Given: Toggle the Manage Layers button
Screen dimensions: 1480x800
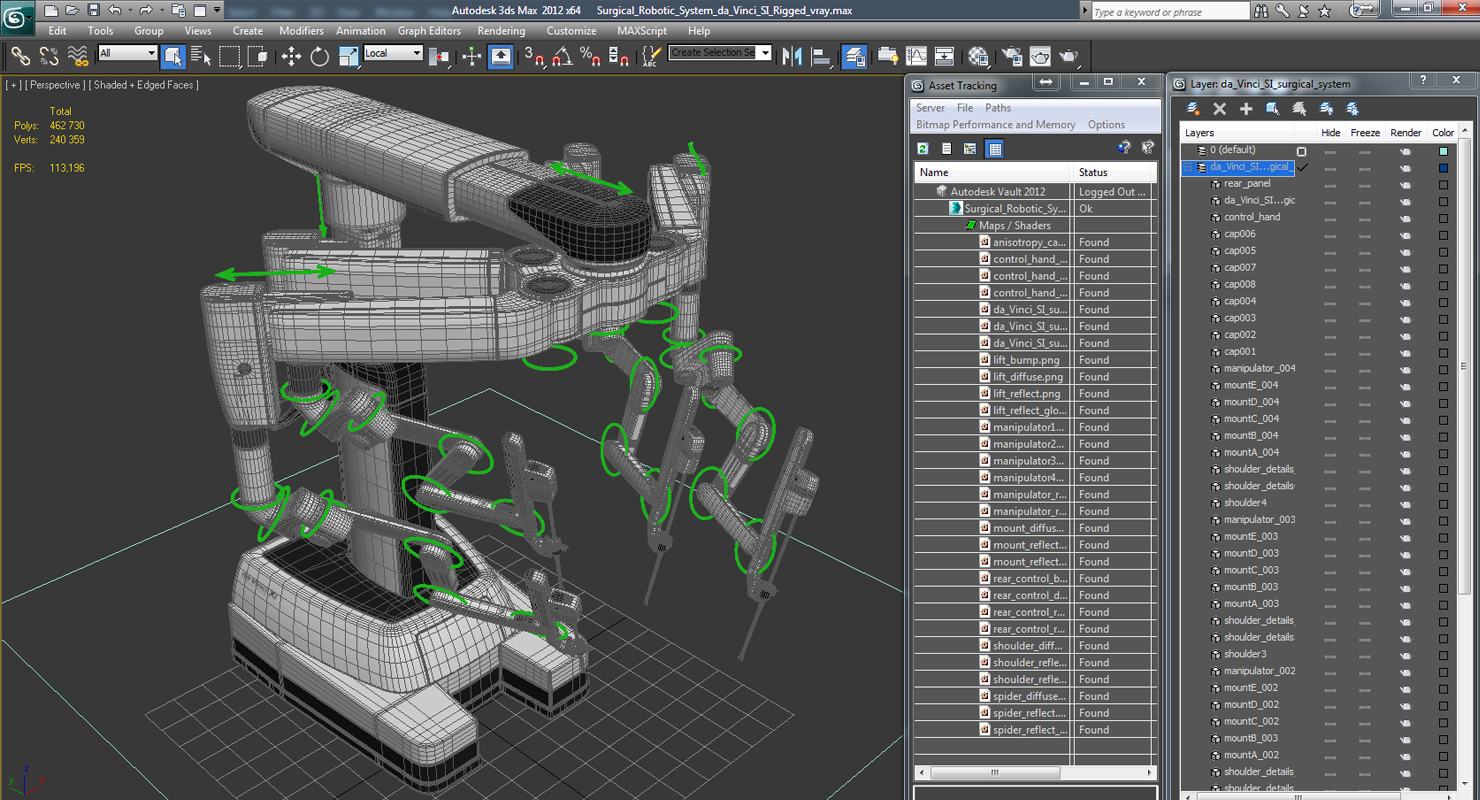Looking at the screenshot, I should click(854, 56).
